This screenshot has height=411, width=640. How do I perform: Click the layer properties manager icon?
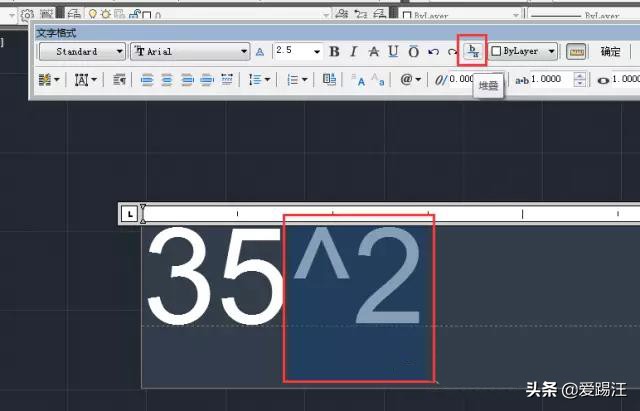pyautogui.click(x=74, y=15)
